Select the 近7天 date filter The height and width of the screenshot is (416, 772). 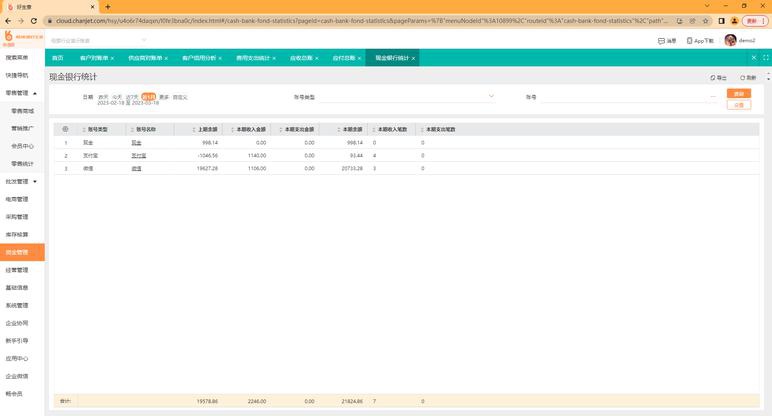(132, 97)
